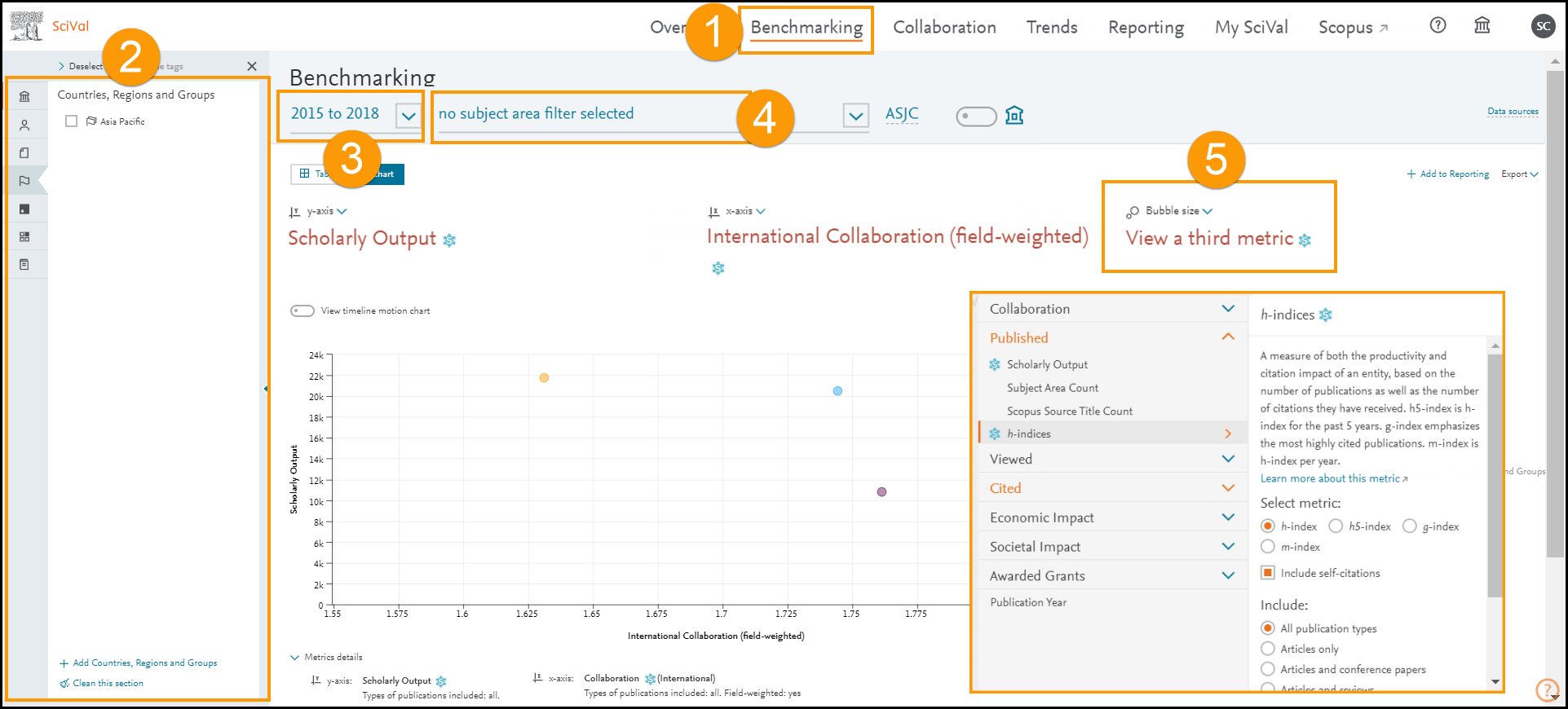Screen dimensions: 1568x709
Task: Select Articles and conference papers radio
Action: click(x=1268, y=669)
